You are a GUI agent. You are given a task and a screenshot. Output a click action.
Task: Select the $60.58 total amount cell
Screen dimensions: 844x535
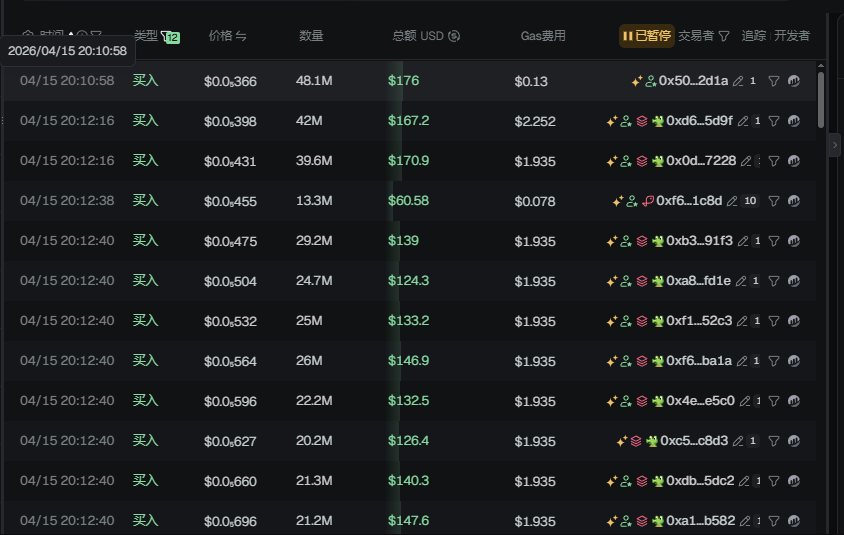409,201
